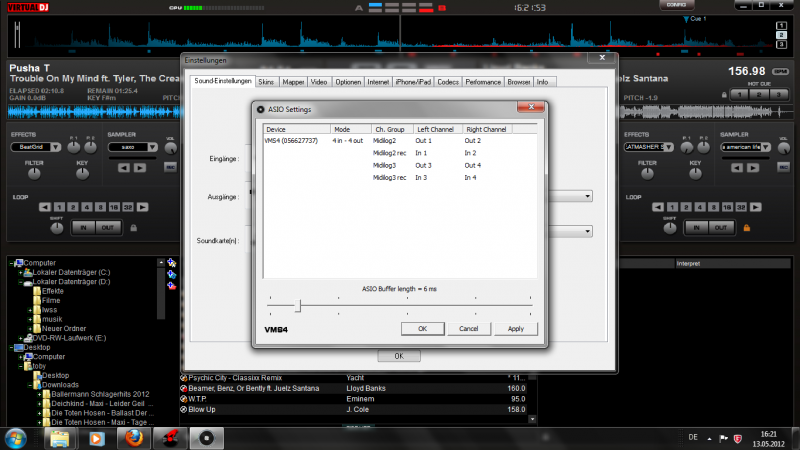Image resolution: width=800 pixels, height=450 pixels.
Task: Confirm ASIO Settings with OK
Action: 422,329
